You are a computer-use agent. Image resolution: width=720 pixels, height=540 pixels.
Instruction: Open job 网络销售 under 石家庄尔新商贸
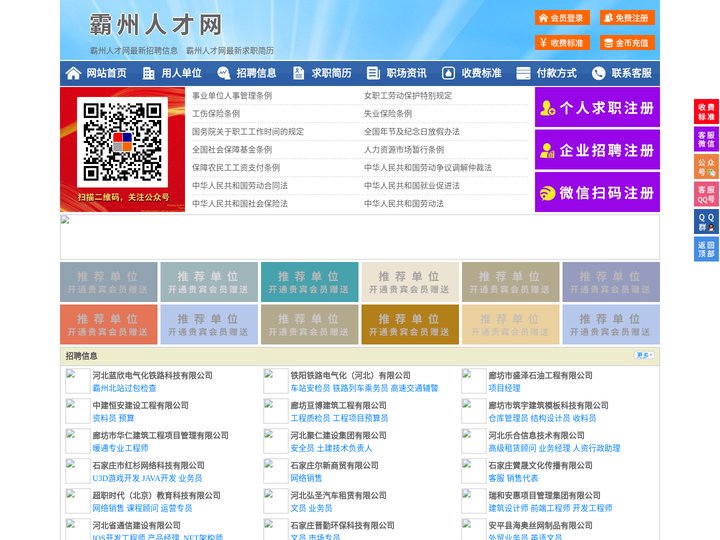point(306,478)
